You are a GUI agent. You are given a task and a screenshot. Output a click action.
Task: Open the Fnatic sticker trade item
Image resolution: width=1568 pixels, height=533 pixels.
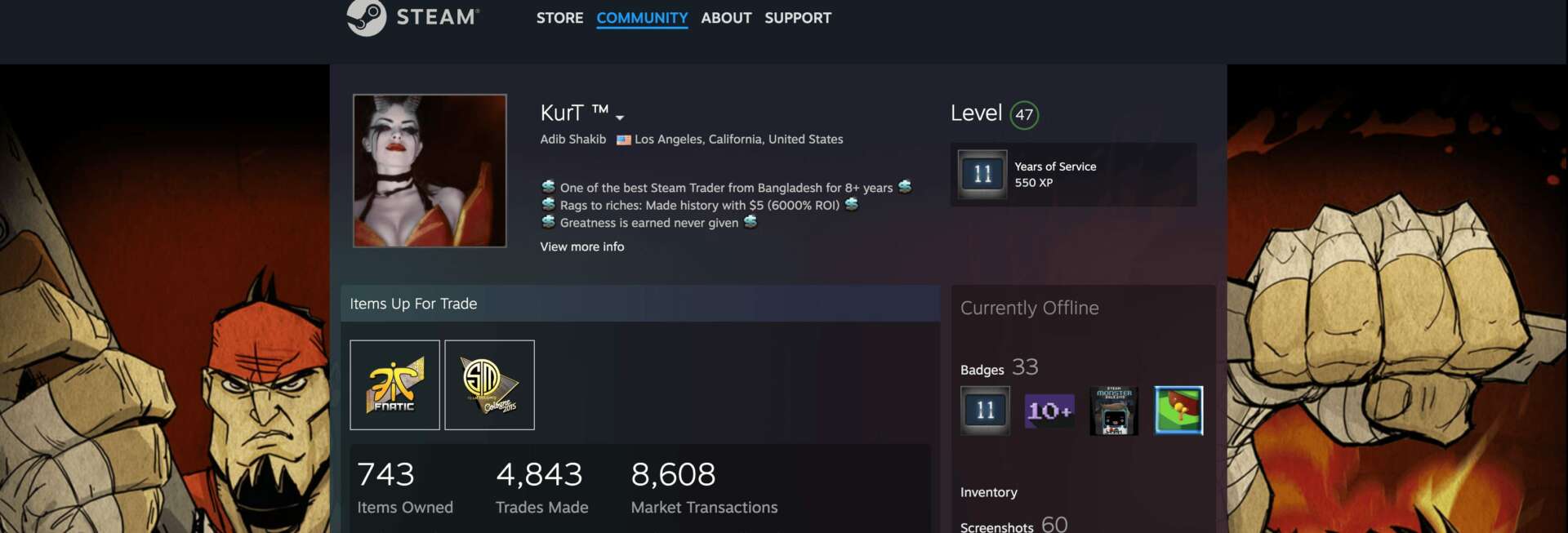tap(394, 384)
